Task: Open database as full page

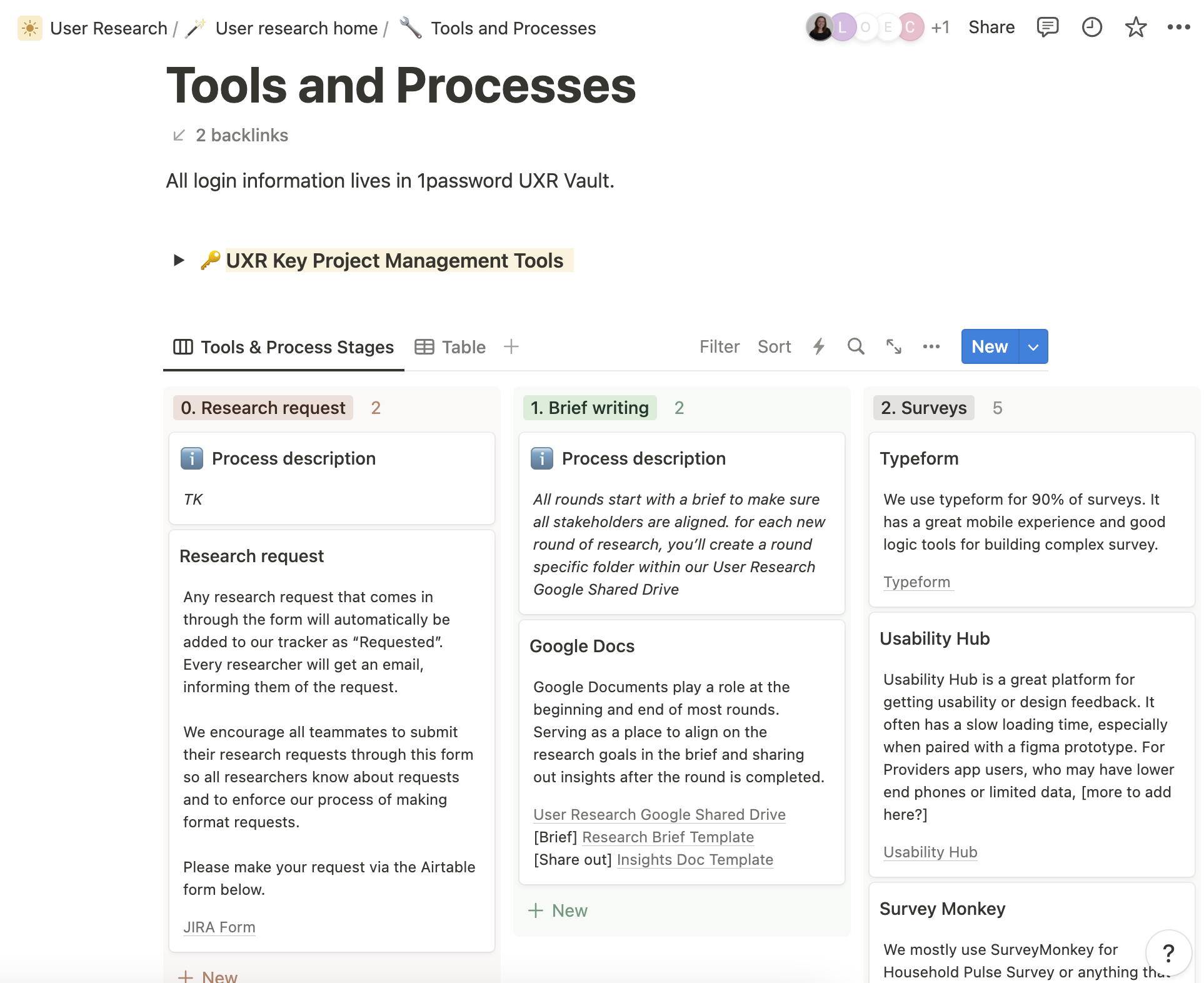Action: (893, 346)
